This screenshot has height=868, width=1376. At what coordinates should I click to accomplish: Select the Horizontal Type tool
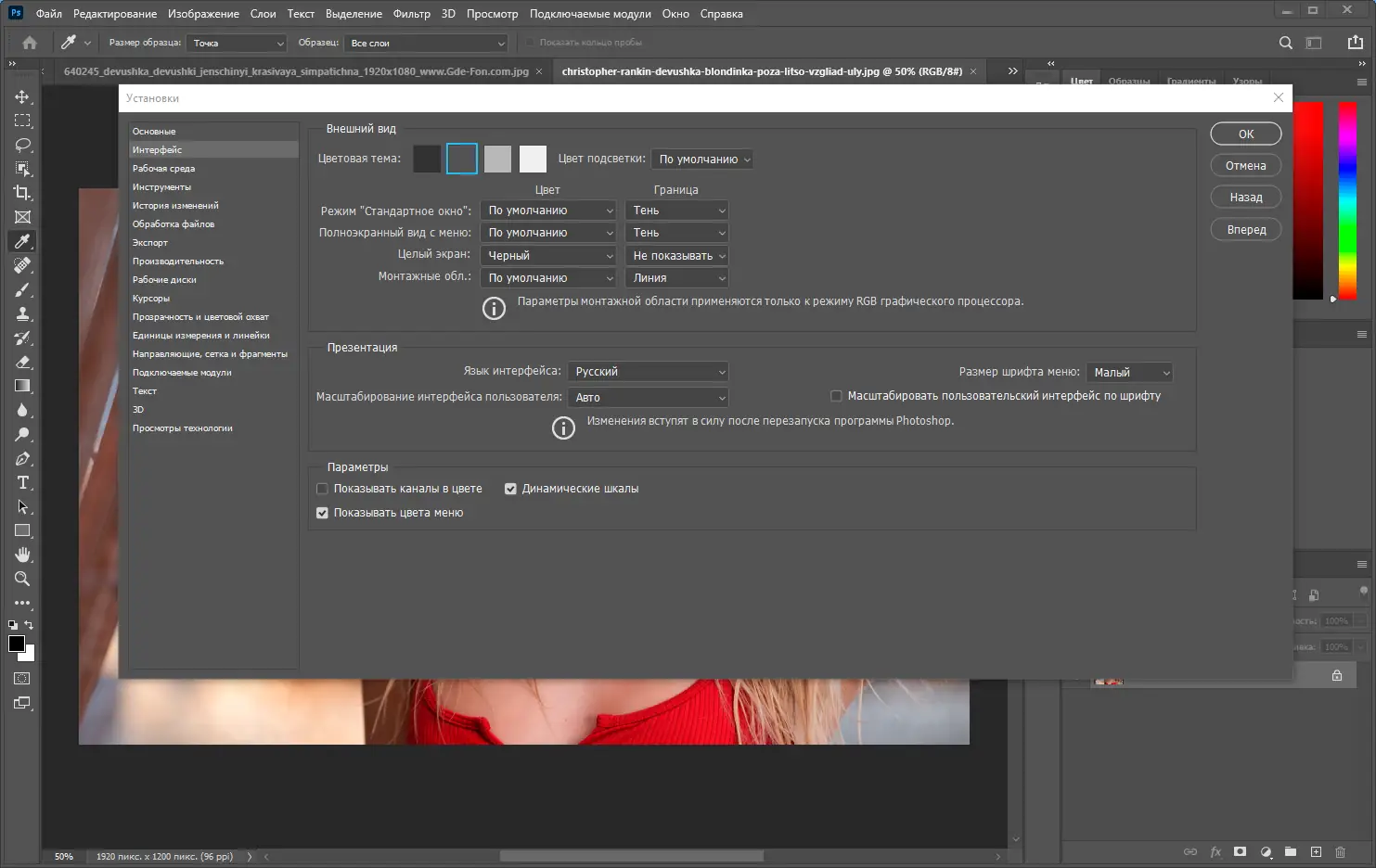pyautogui.click(x=22, y=482)
